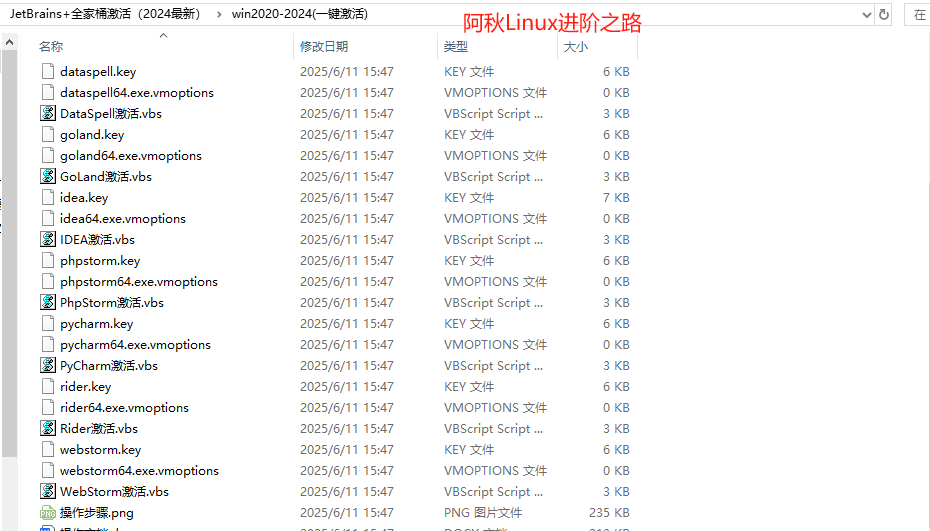The height and width of the screenshot is (531, 930).
Task: Select the file name phpstorm64.exe.vmoptions
Action: [139, 281]
